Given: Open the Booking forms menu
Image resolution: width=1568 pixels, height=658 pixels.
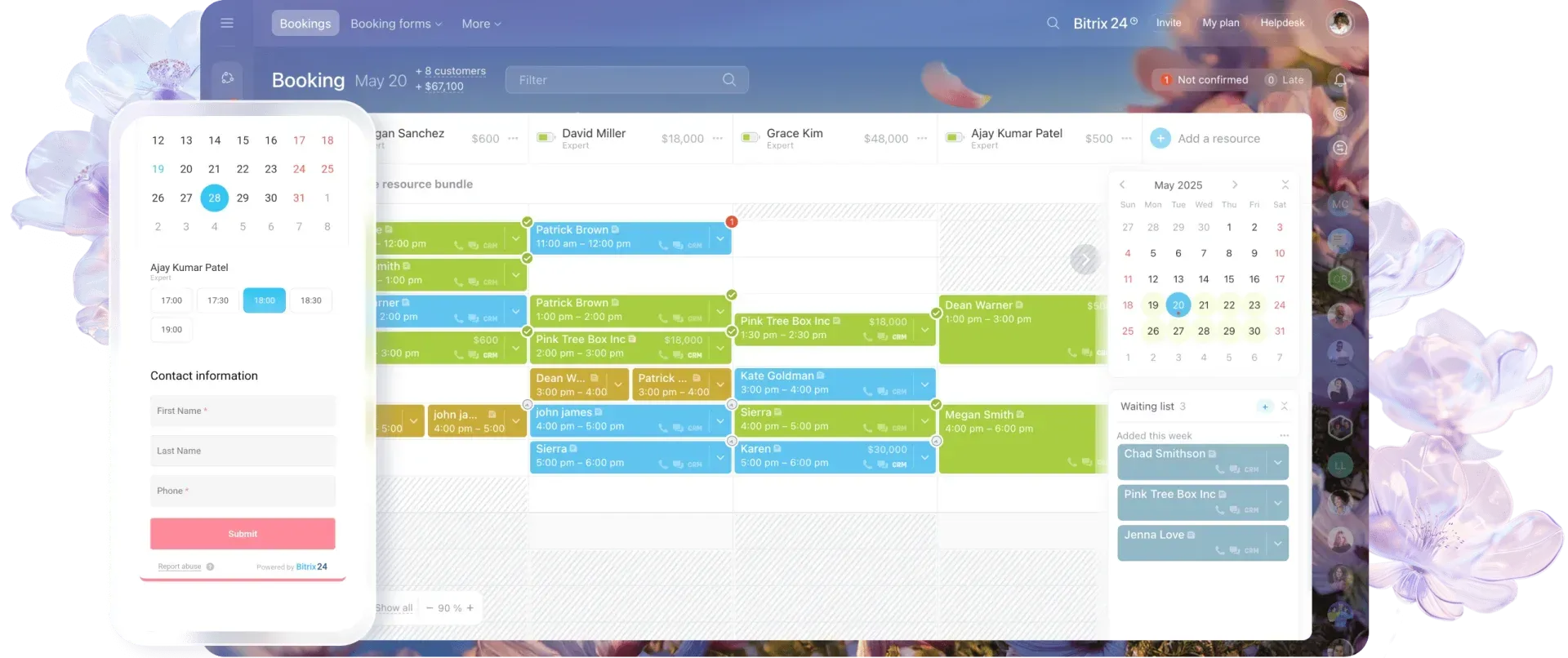Looking at the screenshot, I should [396, 24].
